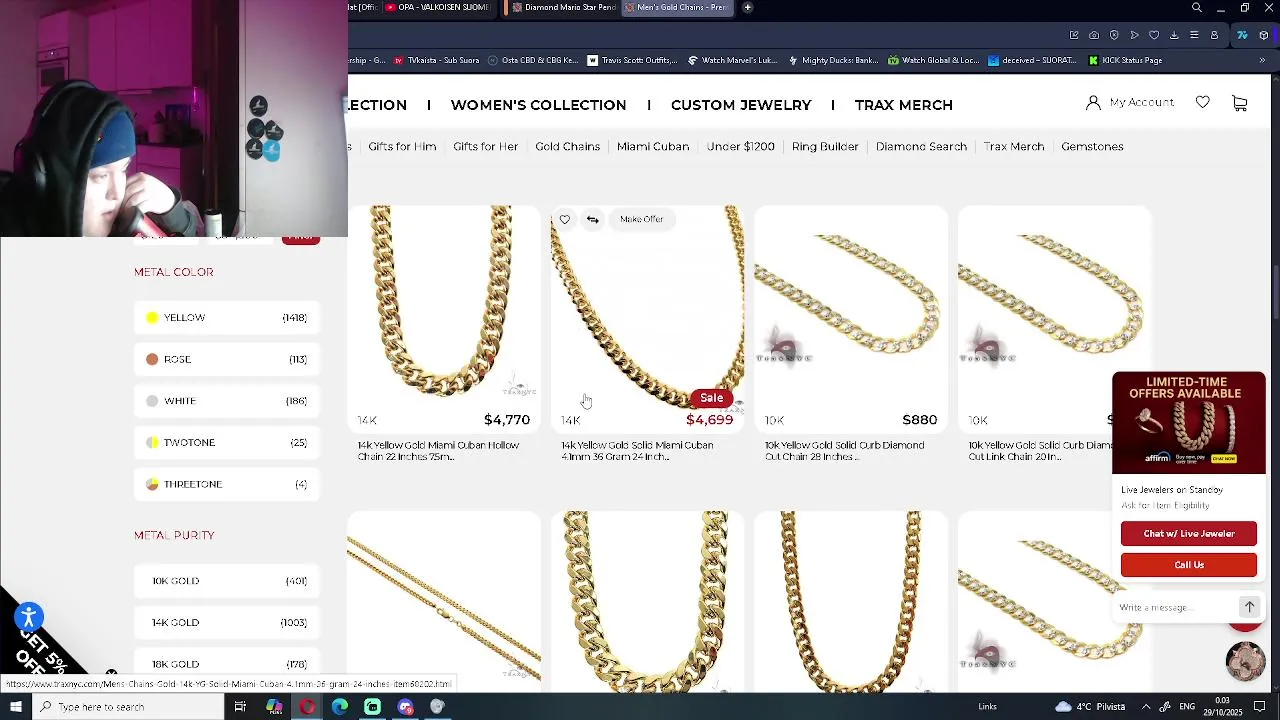The image size is (1280, 720).
Task: Open the browser bookmarks heart icon
Action: coord(1154,35)
